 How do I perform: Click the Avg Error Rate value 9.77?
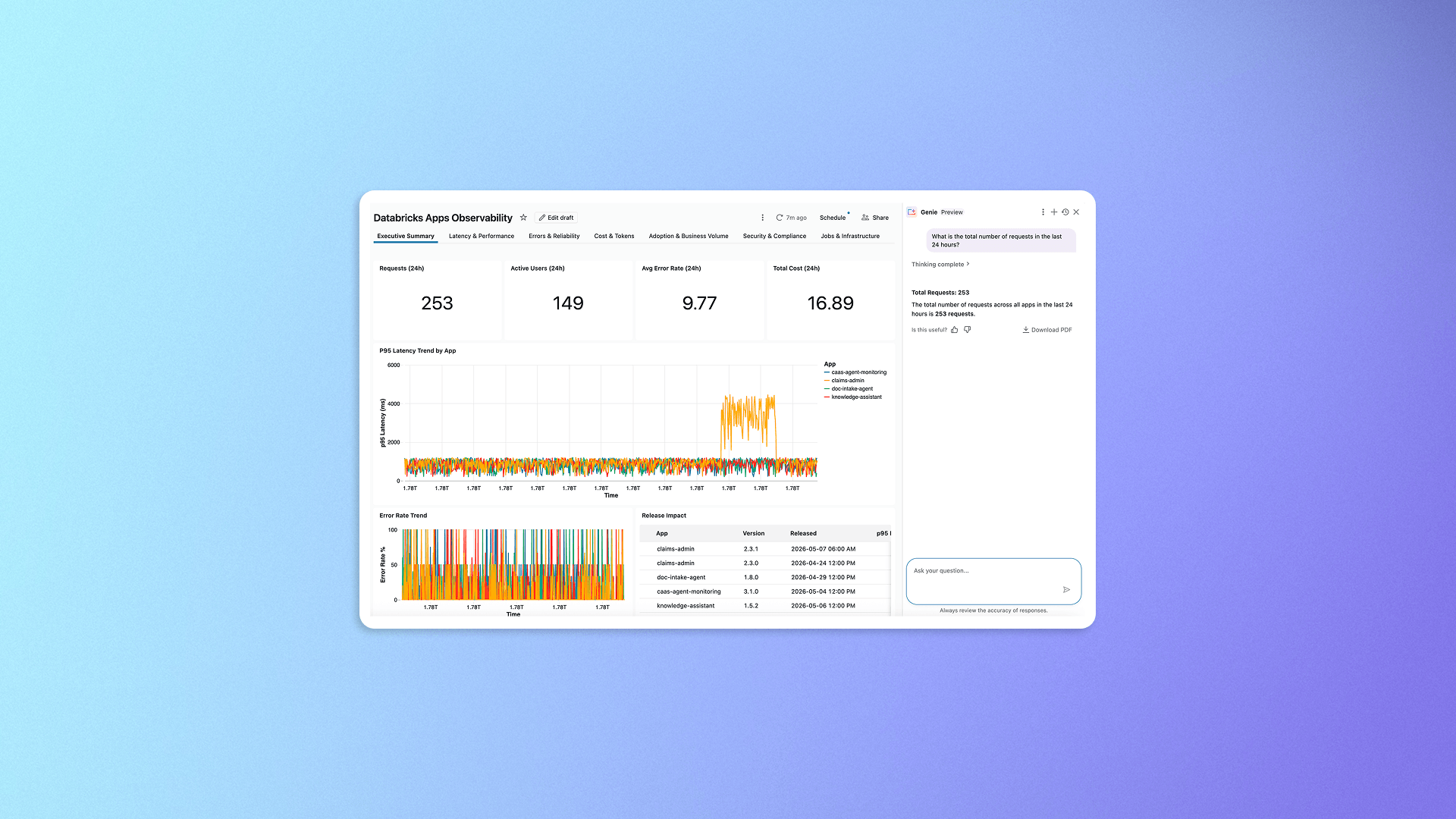coord(699,303)
